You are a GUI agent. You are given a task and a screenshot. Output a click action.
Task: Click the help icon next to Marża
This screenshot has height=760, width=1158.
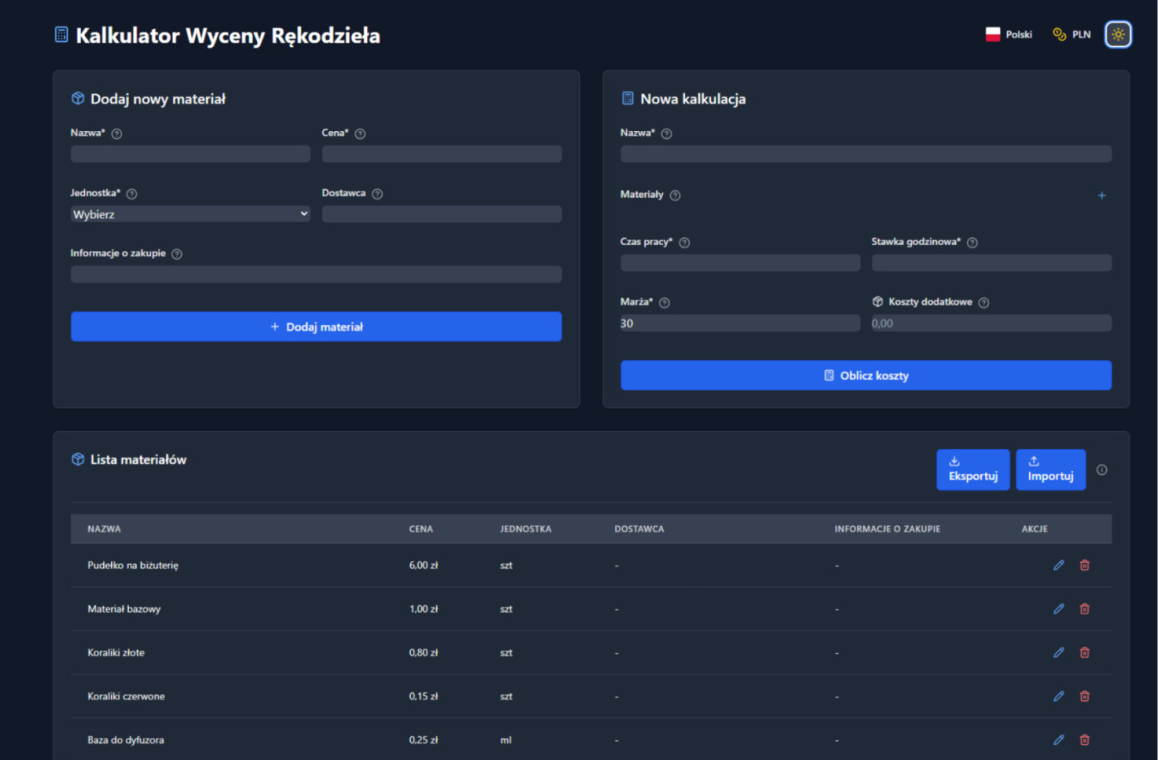[x=664, y=303]
